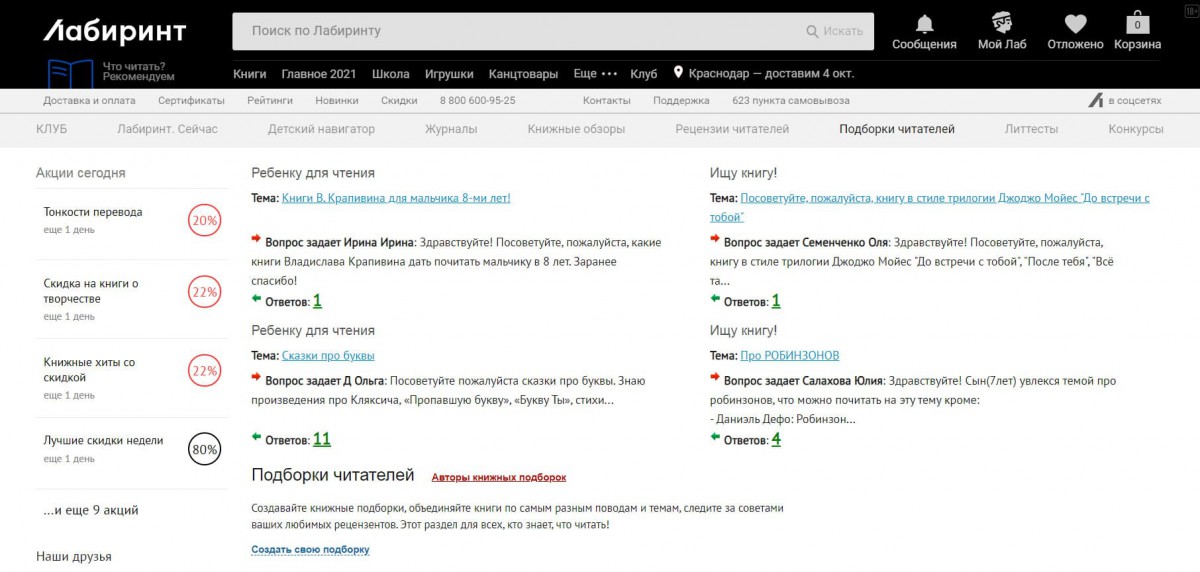The width and height of the screenshot is (1200, 572).
Task: Open 4 answers under Про РОБИНЗОНОВ
Action: [x=776, y=439]
